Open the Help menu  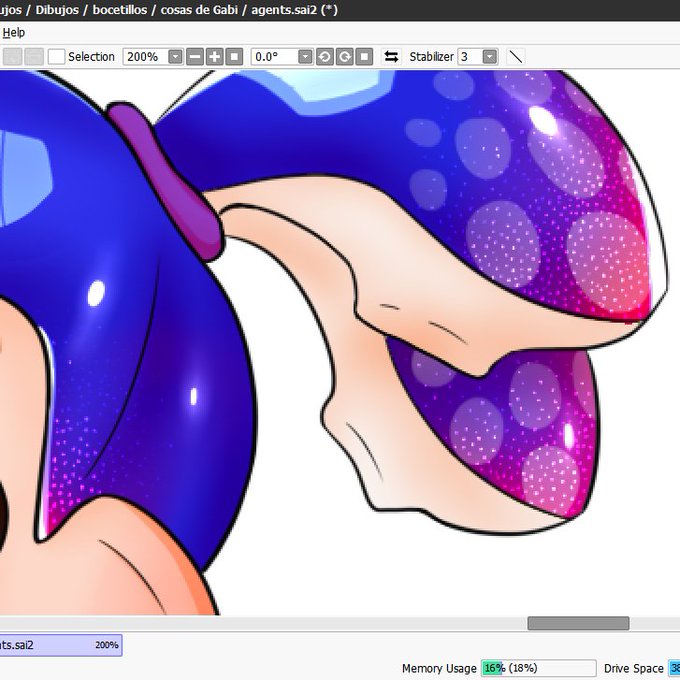point(13,33)
